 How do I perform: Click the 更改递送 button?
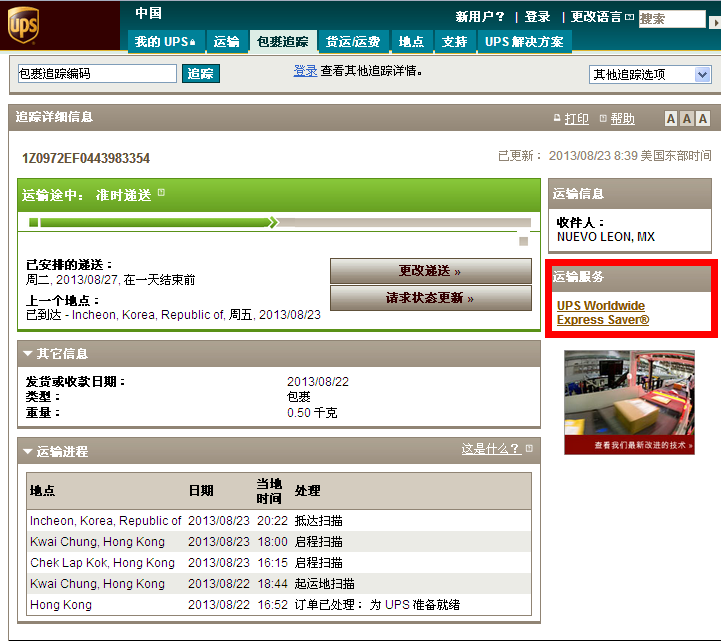click(431, 271)
